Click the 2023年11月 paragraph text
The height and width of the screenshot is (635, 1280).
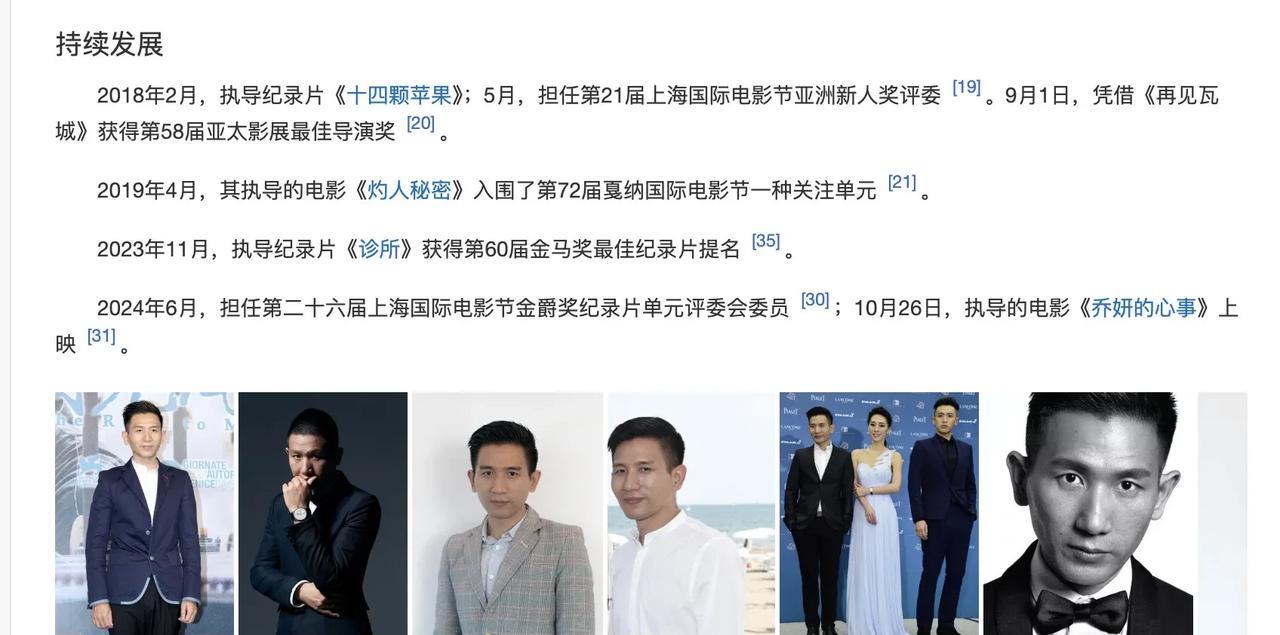point(447,249)
